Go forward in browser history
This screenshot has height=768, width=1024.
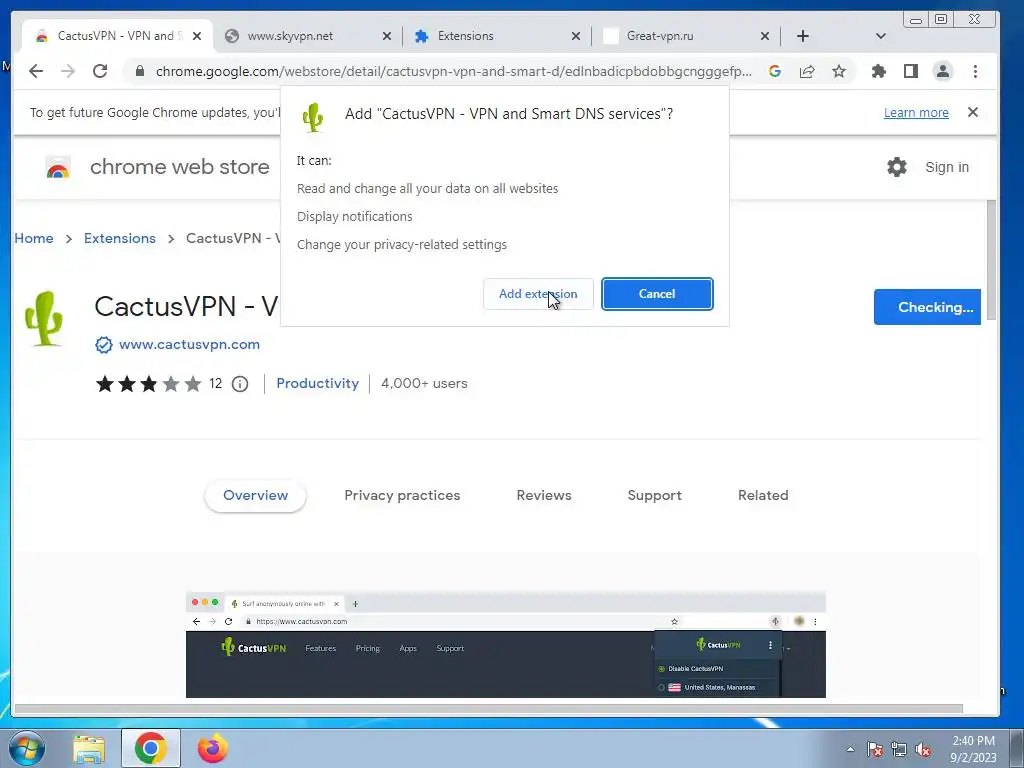68,71
